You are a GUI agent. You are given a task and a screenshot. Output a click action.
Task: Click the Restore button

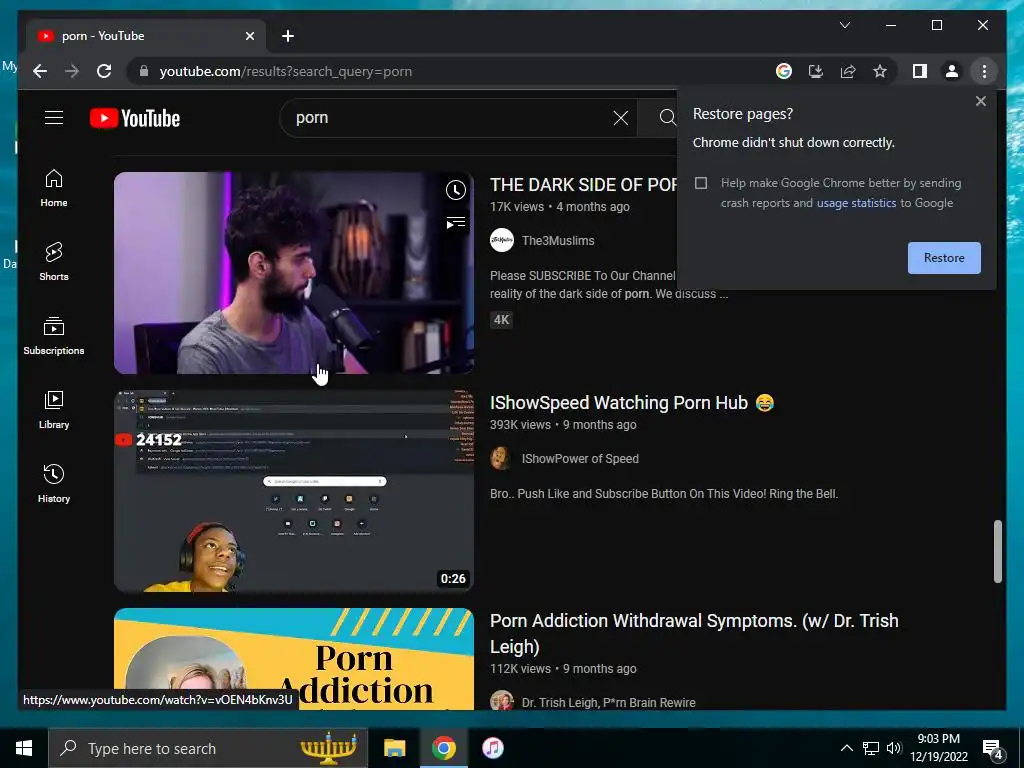coord(944,258)
